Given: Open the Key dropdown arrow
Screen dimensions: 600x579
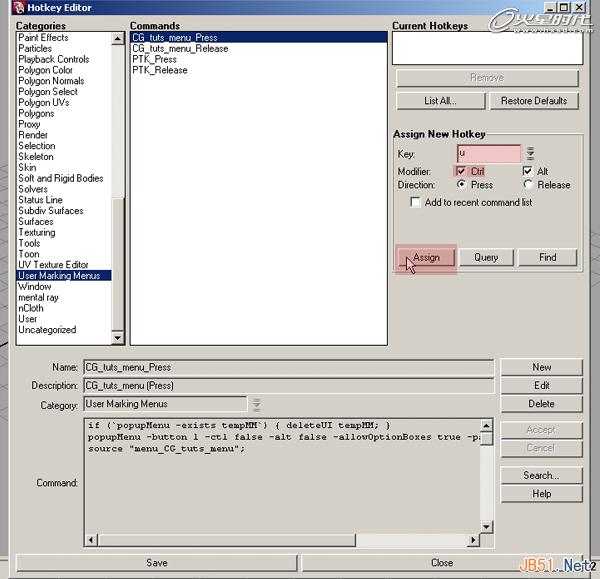Looking at the screenshot, I should click(530, 153).
